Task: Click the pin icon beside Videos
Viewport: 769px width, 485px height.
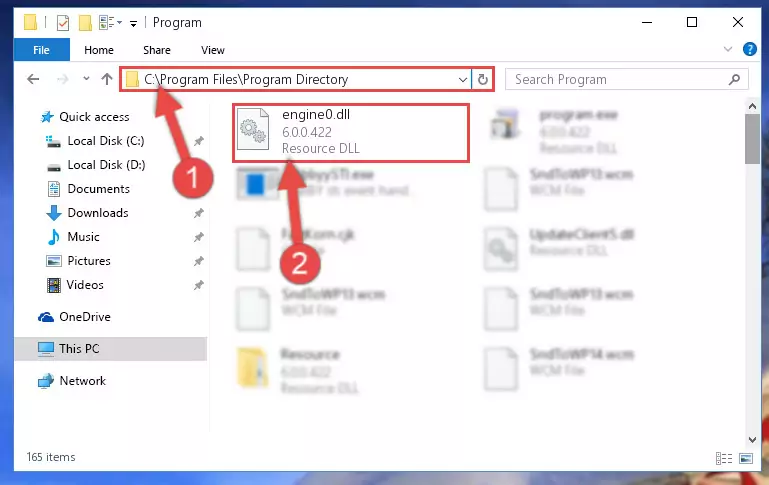Action: 199,285
